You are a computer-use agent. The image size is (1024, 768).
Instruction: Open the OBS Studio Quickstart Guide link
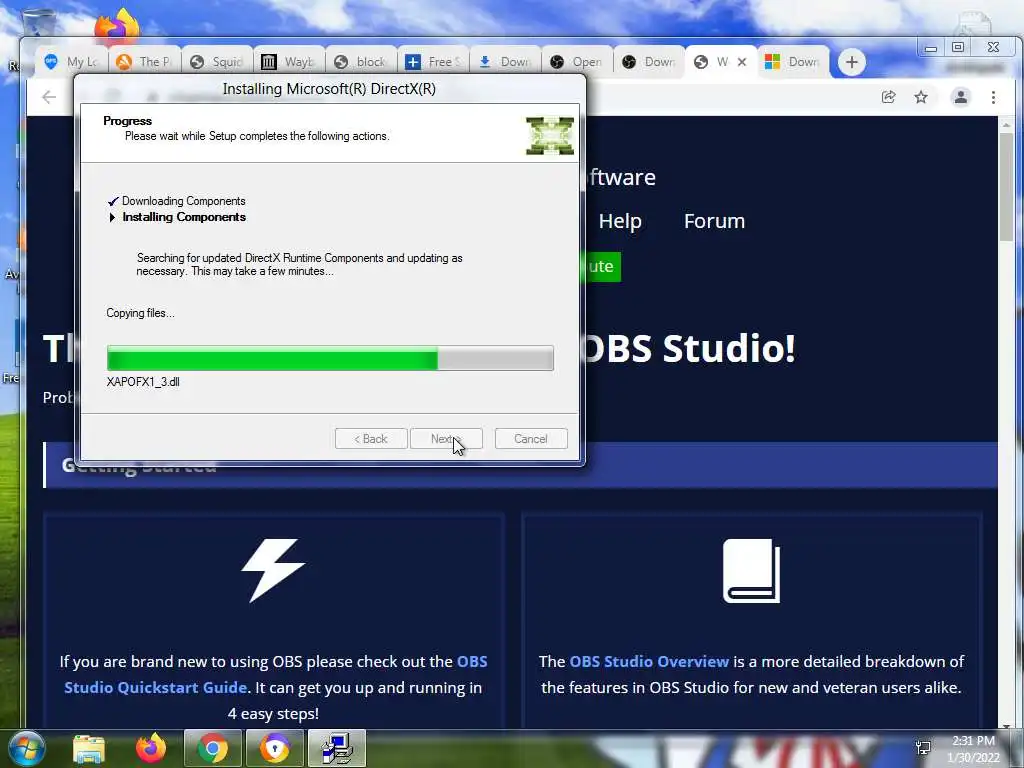click(276, 675)
